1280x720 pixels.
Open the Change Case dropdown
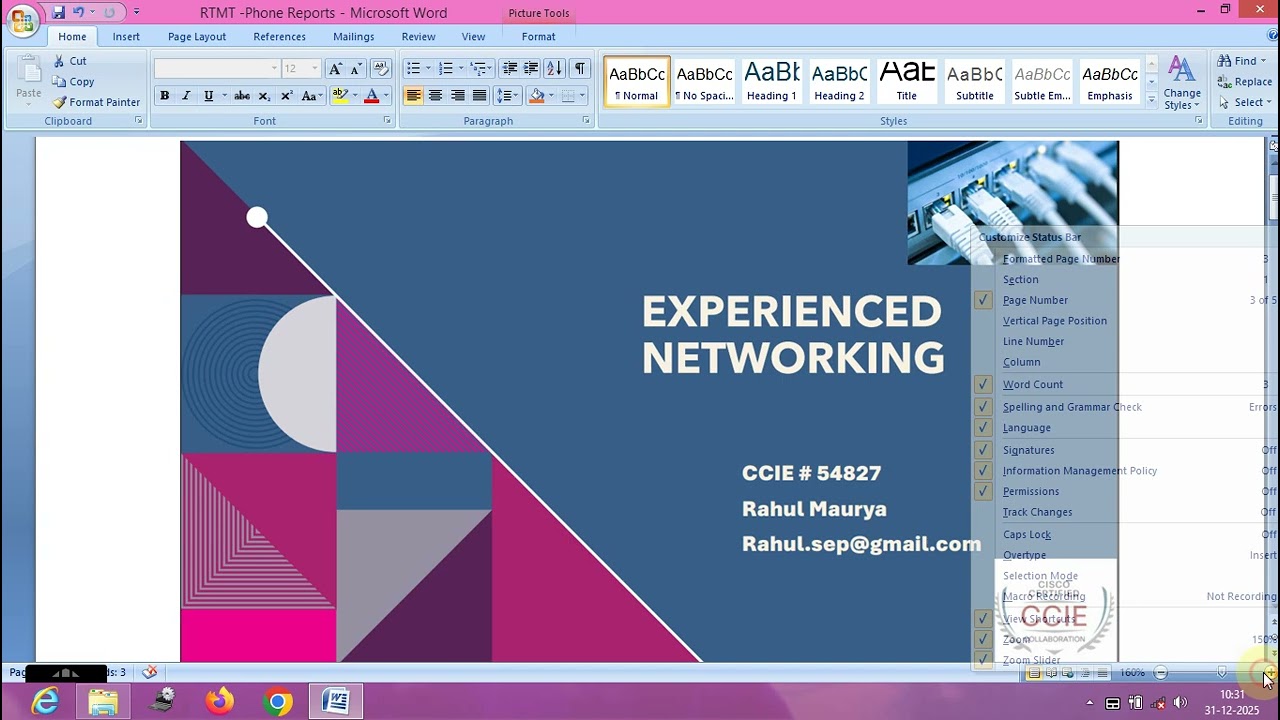310,96
